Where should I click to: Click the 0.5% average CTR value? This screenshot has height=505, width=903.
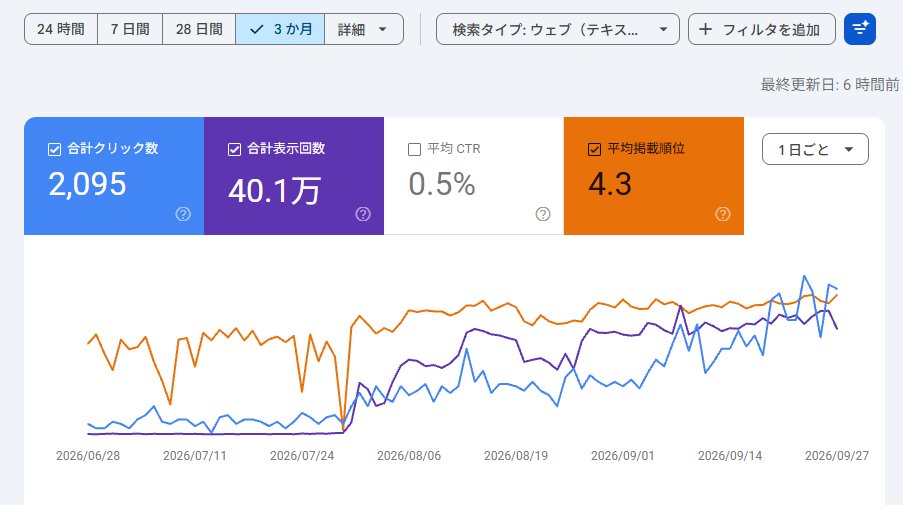442,184
